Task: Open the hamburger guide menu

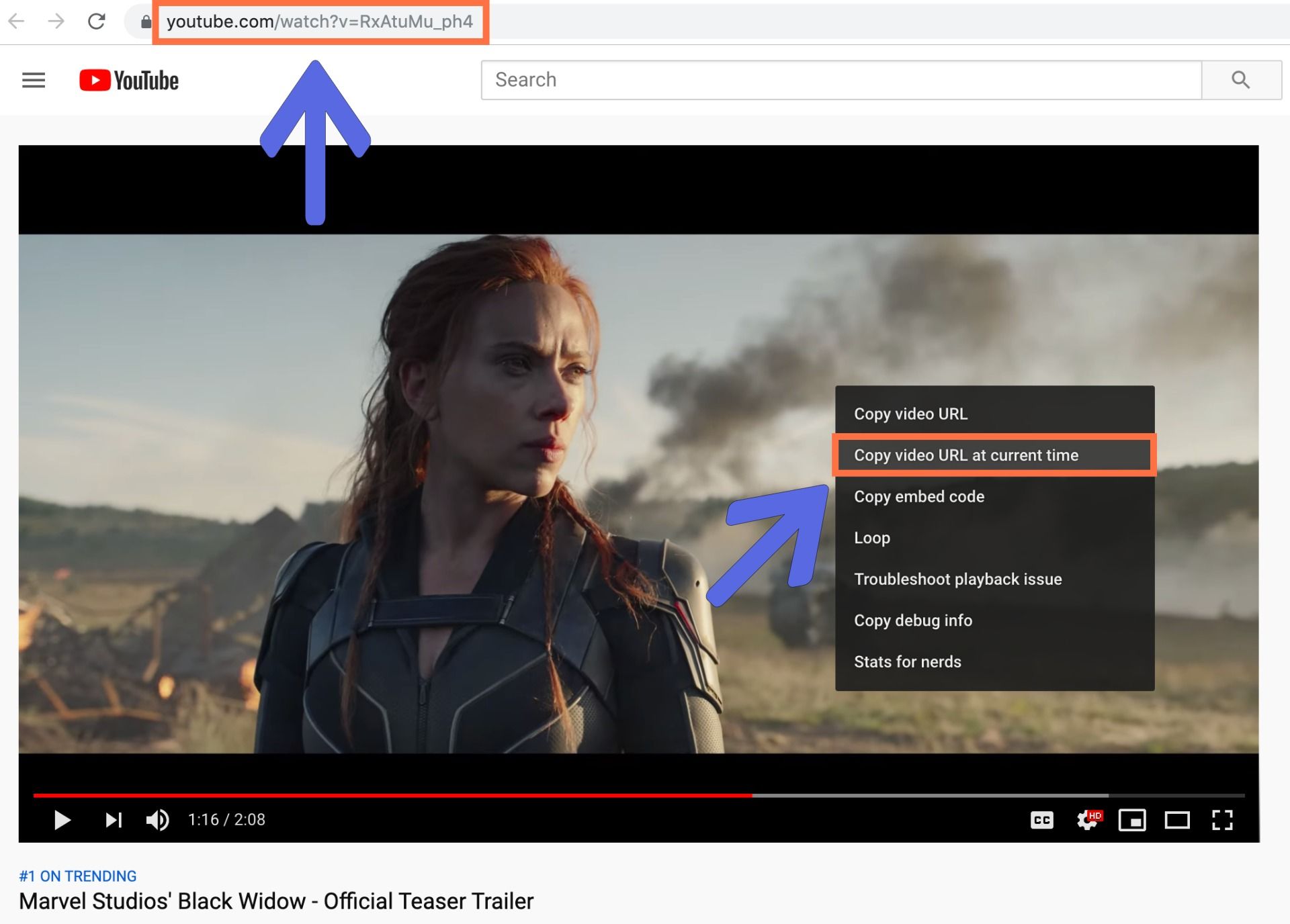Action: coord(34,81)
